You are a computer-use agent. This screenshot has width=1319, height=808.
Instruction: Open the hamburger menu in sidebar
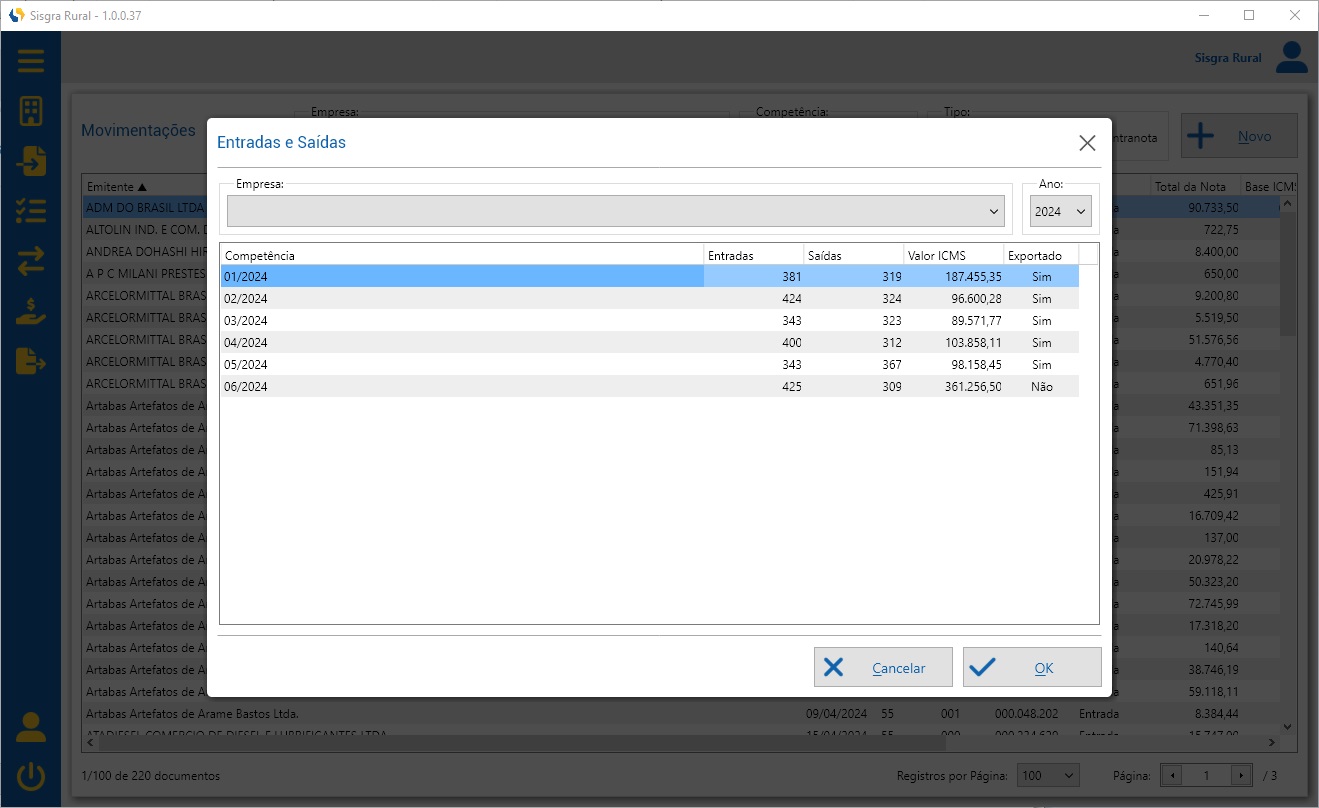pyautogui.click(x=31, y=61)
